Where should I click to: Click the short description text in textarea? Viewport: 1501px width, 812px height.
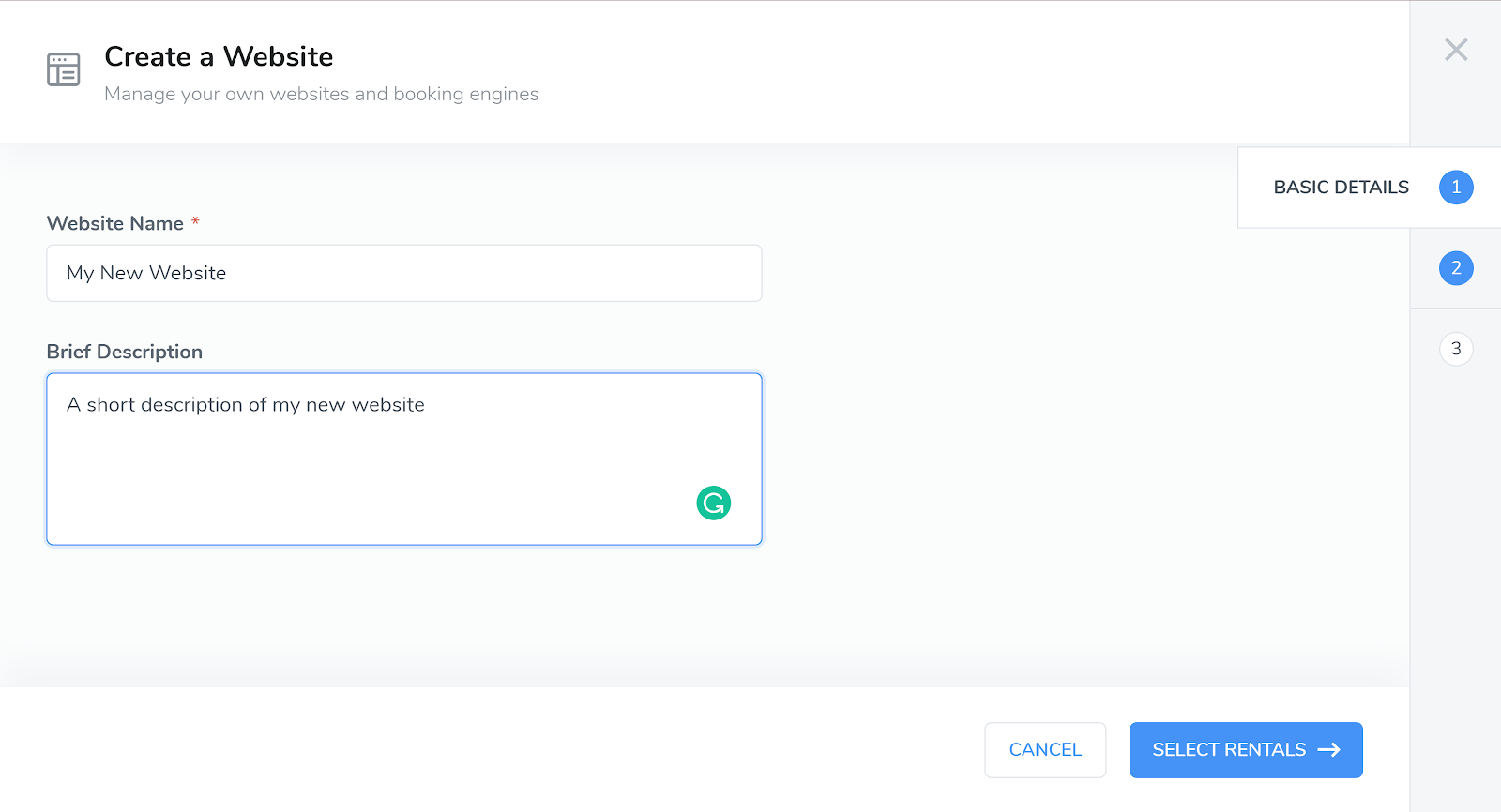tap(246, 405)
